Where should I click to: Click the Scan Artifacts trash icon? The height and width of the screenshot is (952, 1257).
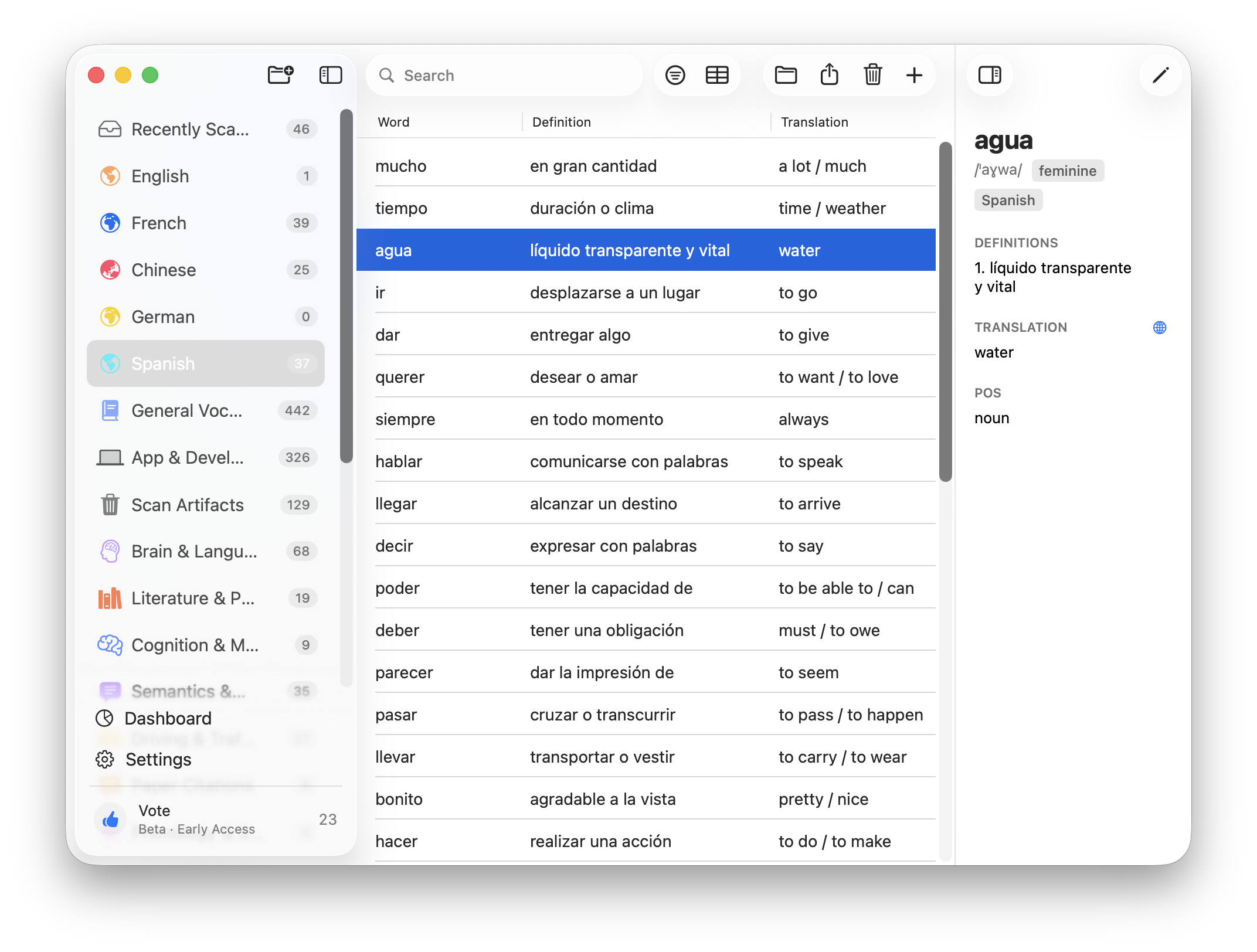110,504
